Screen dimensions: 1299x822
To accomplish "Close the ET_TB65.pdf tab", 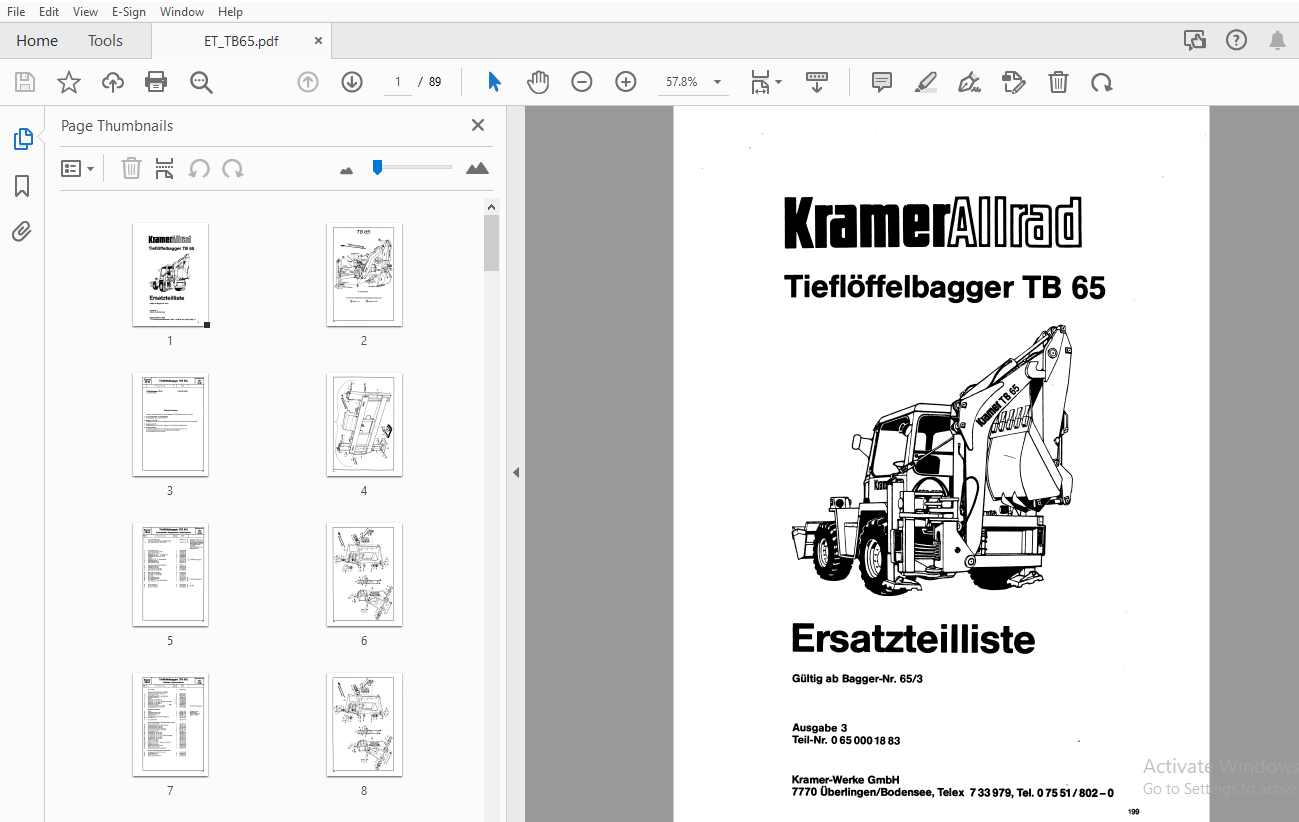I will click(x=318, y=41).
